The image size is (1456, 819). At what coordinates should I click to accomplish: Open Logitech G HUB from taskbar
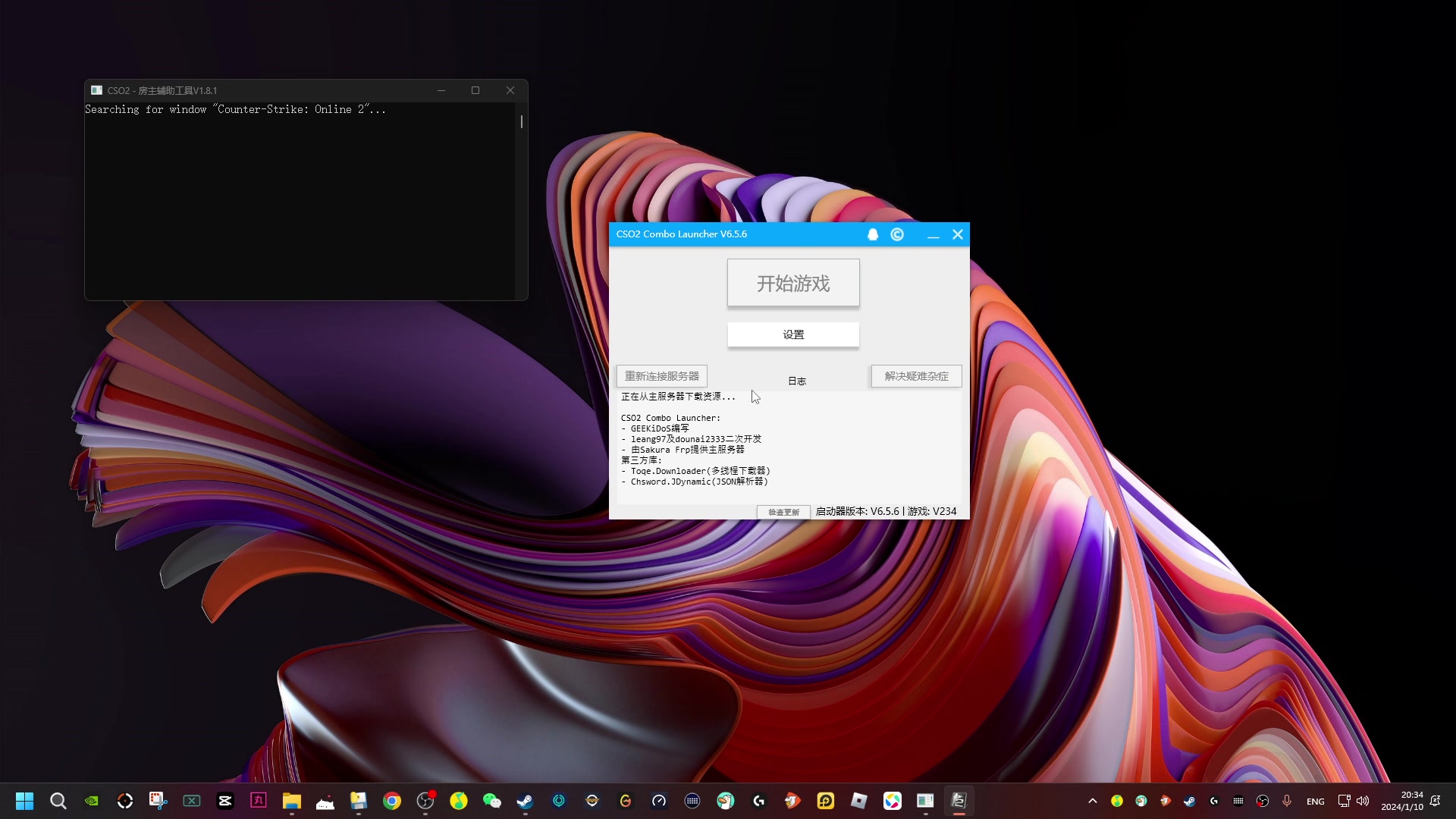[x=759, y=801]
